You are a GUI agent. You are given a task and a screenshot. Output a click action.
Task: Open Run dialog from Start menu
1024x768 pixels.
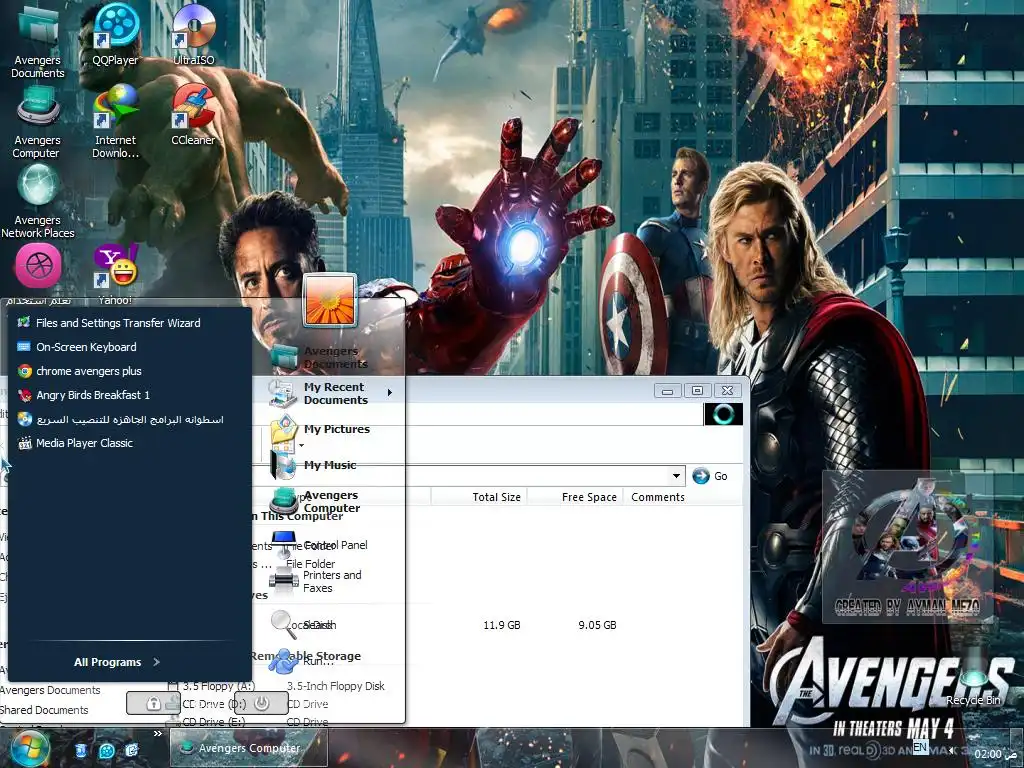click(x=302, y=661)
